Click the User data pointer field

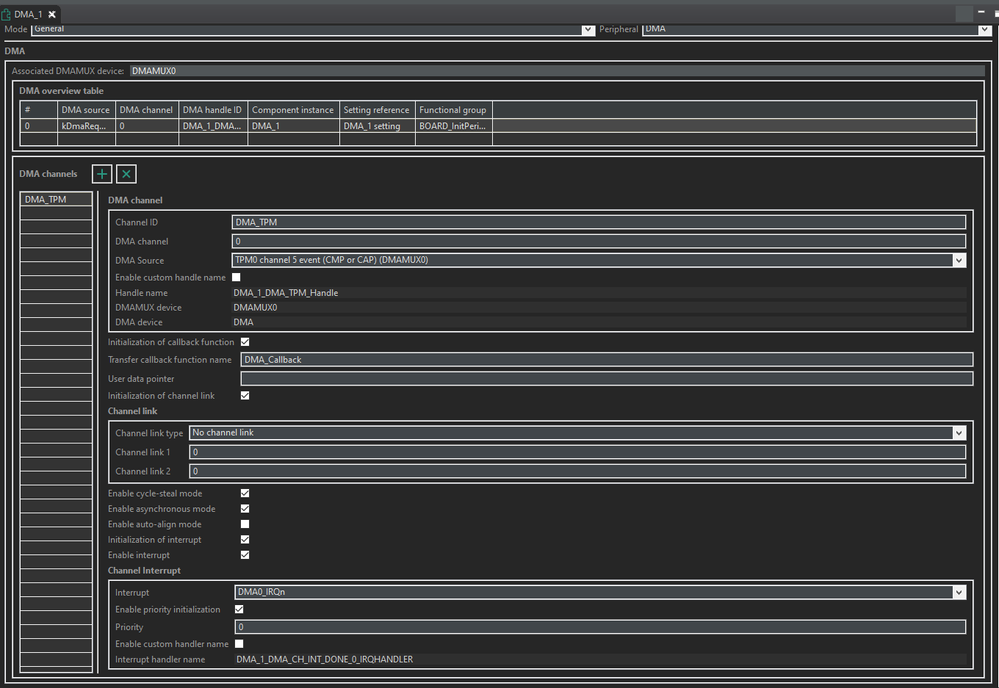click(x=607, y=379)
